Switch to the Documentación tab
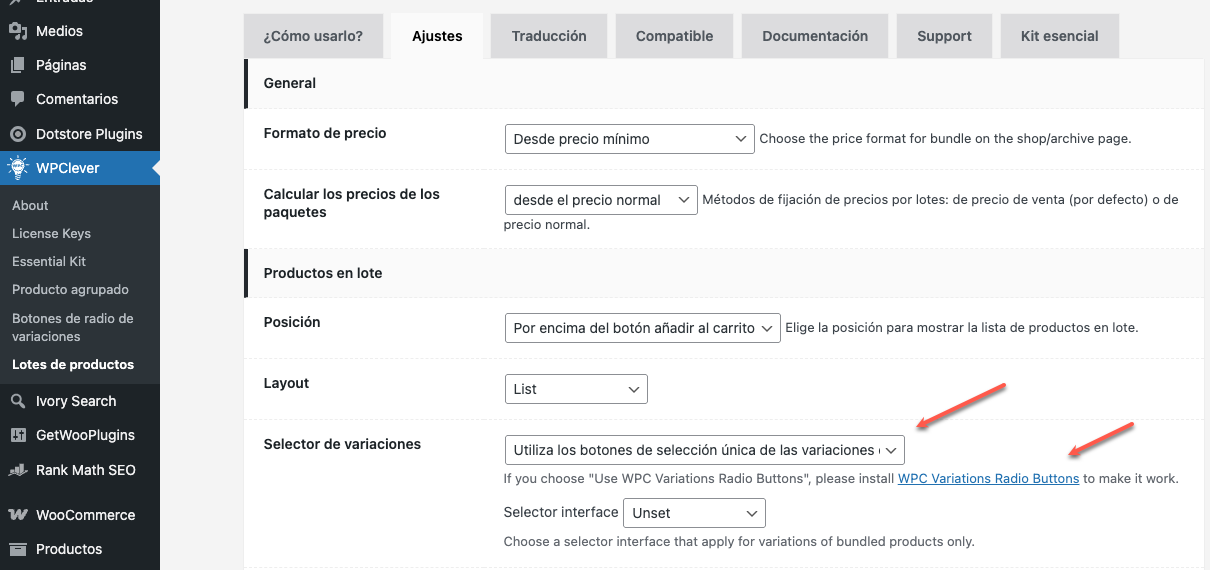 pos(815,36)
